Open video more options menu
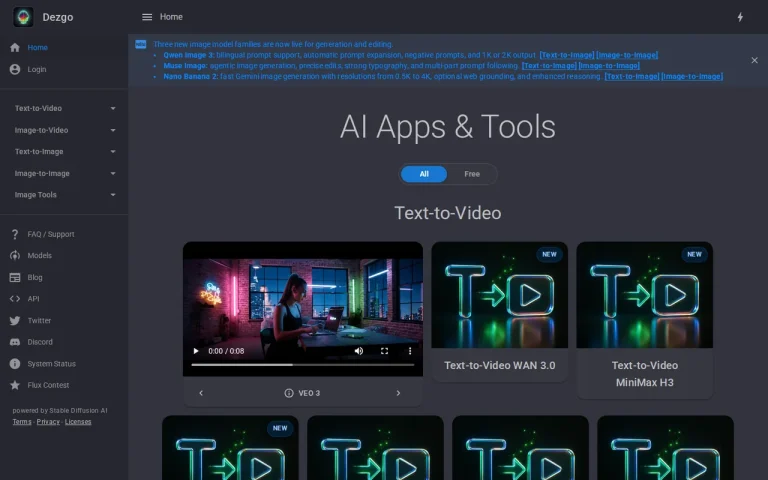 click(410, 351)
